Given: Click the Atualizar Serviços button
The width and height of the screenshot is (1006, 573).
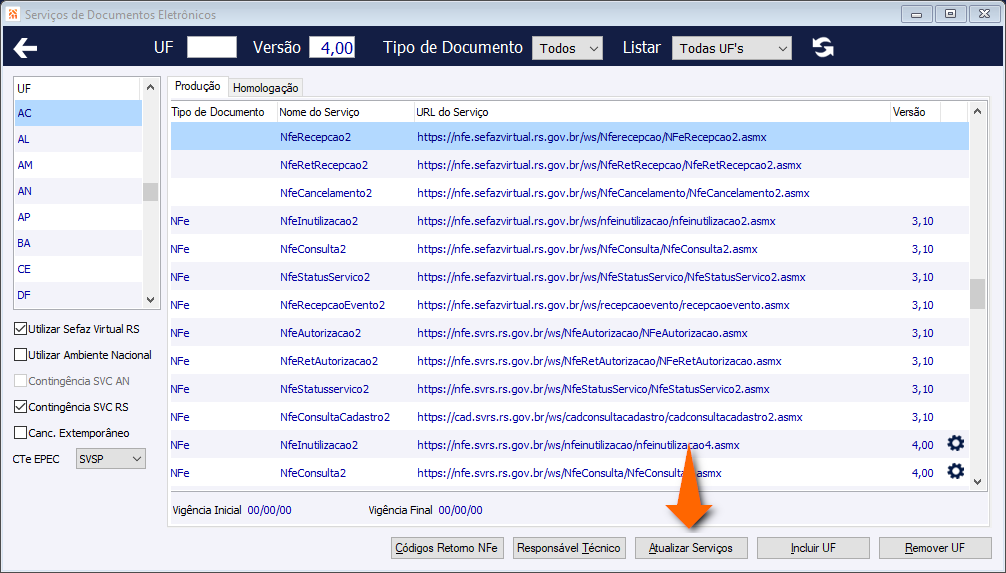Looking at the screenshot, I should pyautogui.click(x=691, y=548).
